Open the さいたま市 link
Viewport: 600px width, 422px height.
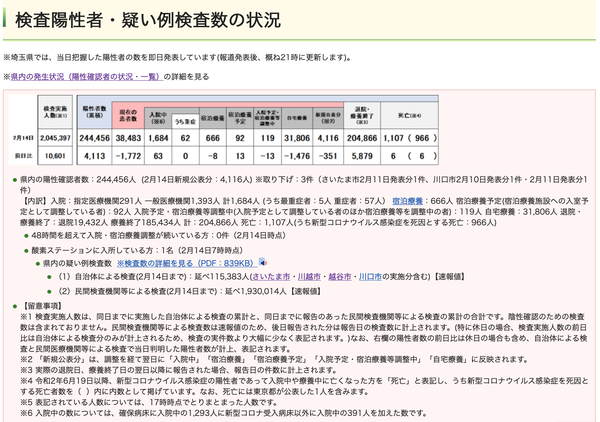(271, 277)
